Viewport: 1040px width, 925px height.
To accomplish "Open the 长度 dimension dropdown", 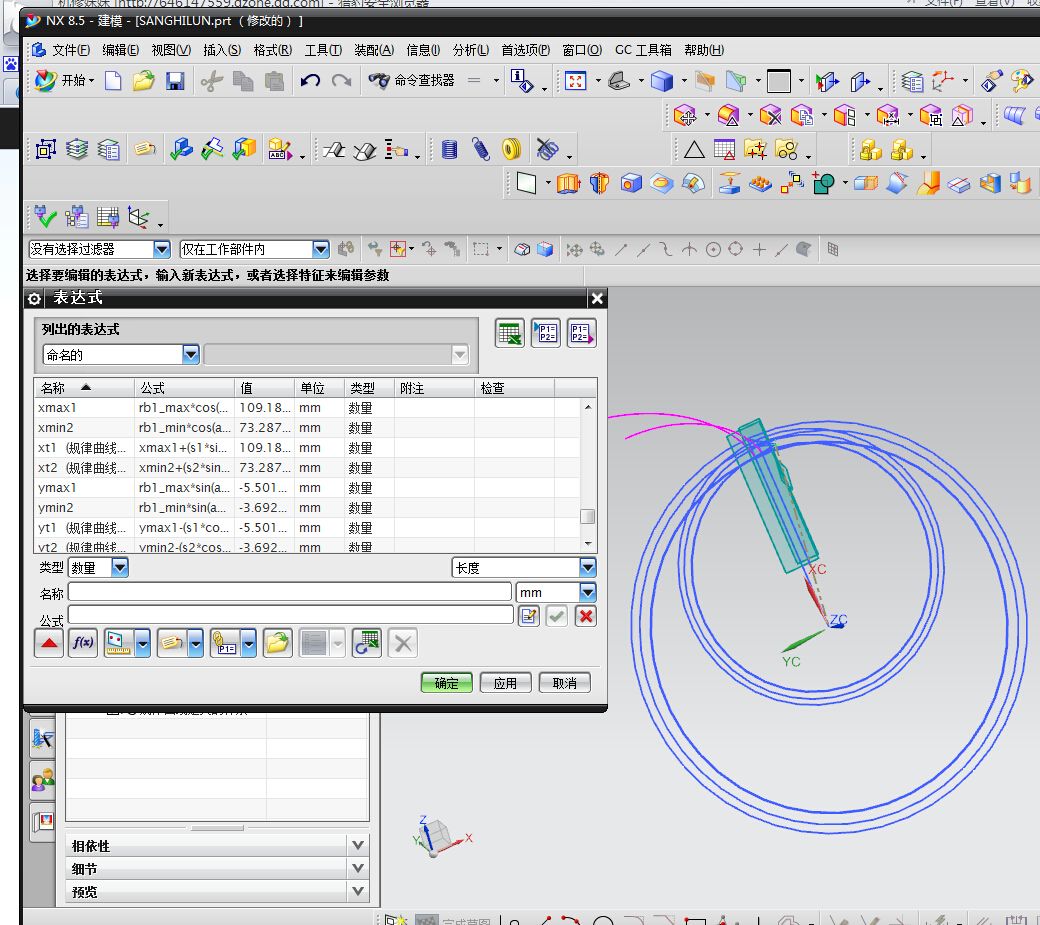I will [x=588, y=568].
